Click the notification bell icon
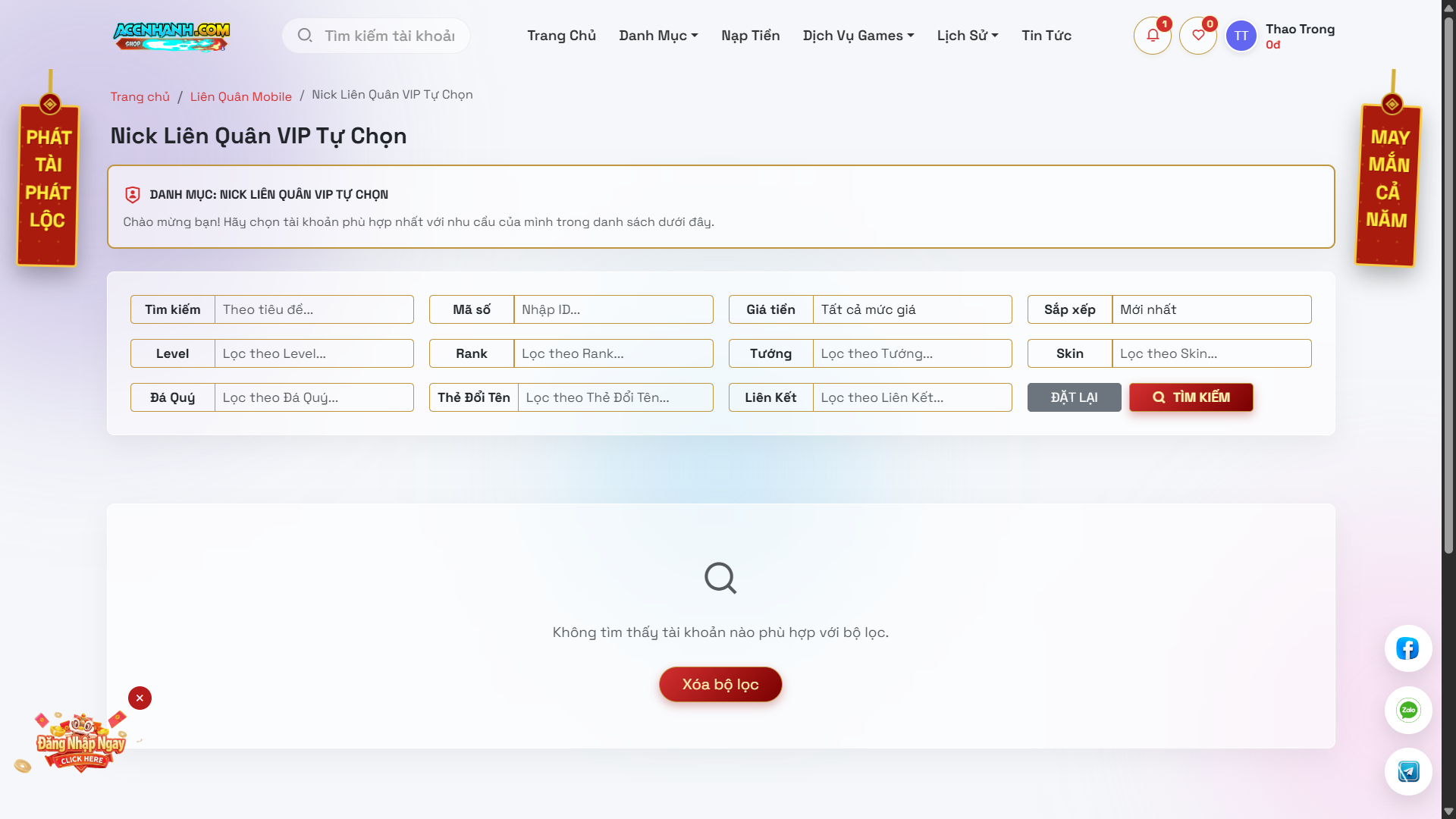 click(x=1152, y=36)
